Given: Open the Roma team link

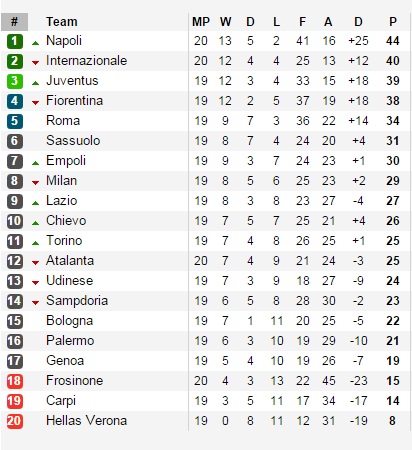Looking at the screenshot, I should tap(63, 121).
